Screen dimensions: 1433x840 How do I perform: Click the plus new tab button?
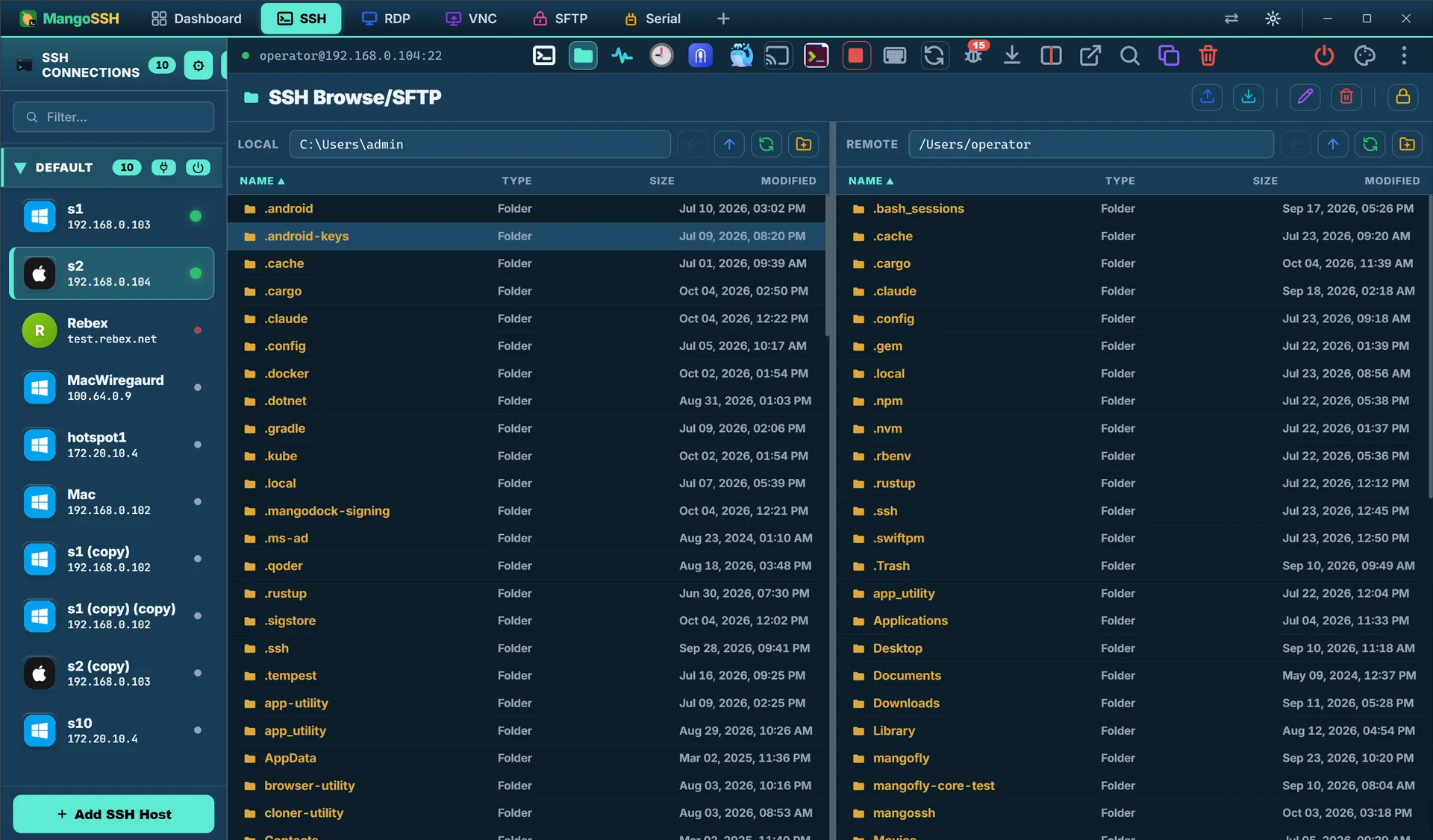[x=723, y=19]
